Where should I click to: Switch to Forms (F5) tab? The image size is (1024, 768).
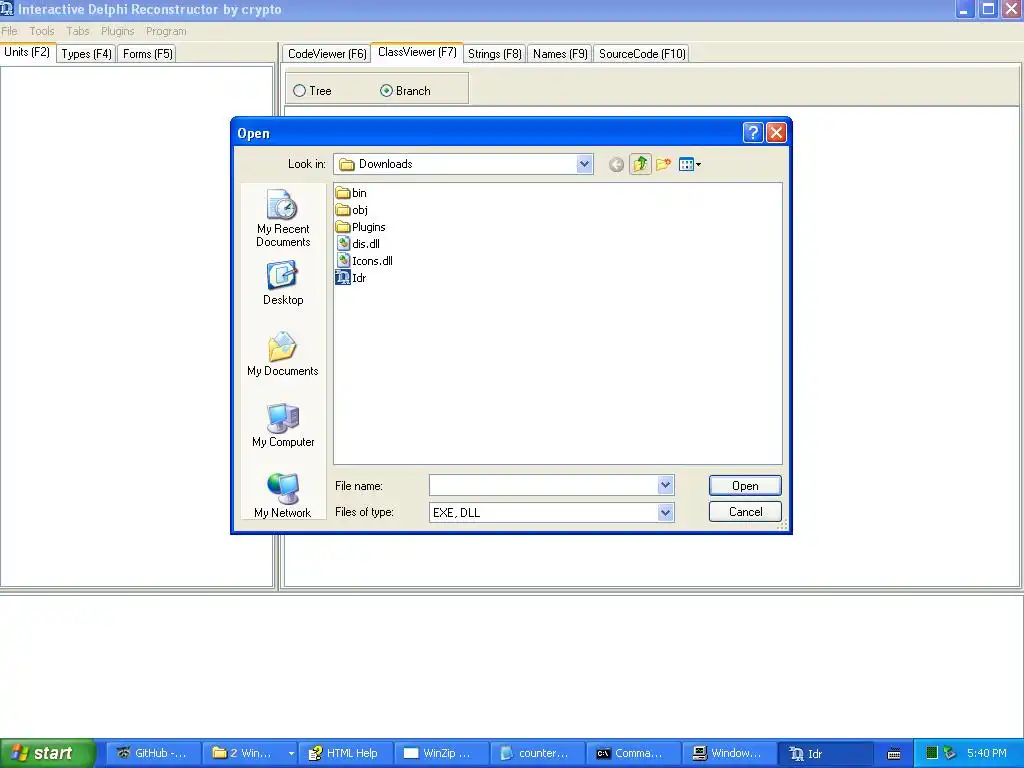pos(148,54)
